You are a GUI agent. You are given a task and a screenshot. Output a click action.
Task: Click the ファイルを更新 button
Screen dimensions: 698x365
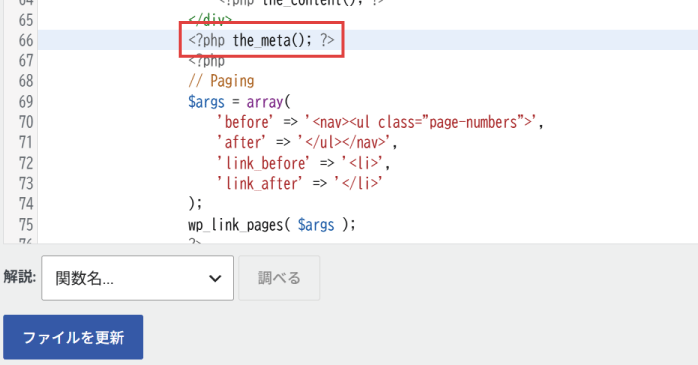(73, 337)
